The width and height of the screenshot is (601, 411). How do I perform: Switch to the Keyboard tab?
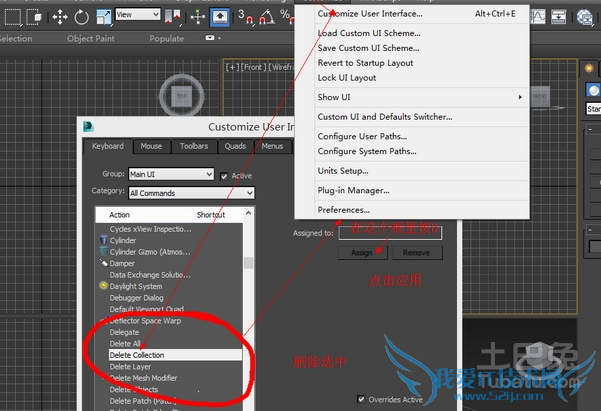point(108,146)
